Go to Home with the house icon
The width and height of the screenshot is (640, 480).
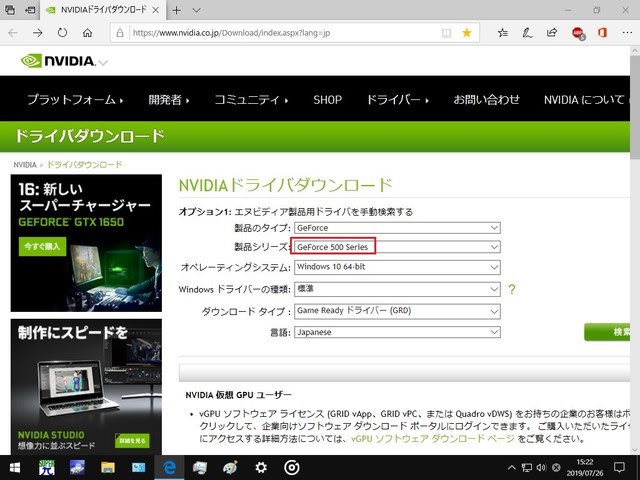click(87, 33)
